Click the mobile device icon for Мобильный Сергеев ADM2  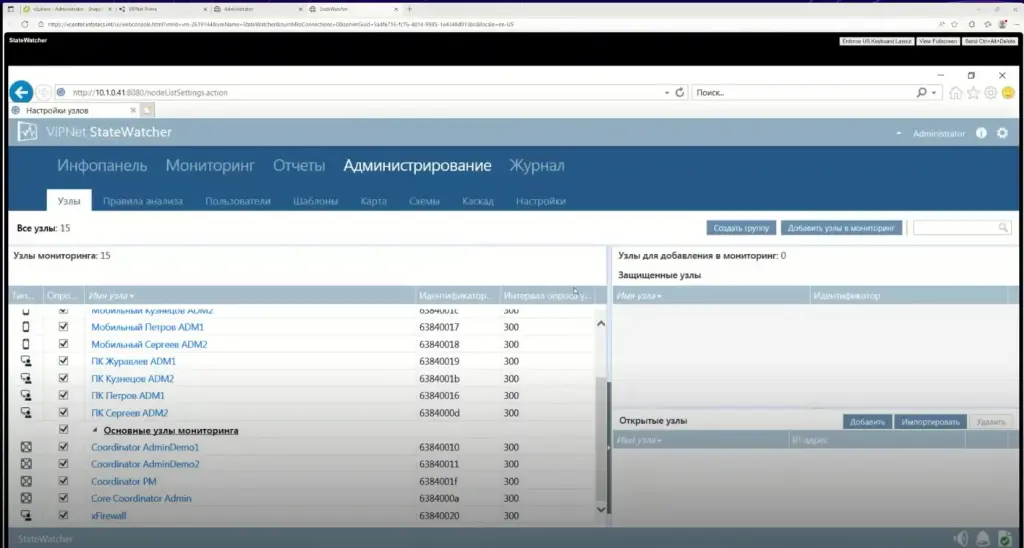26,344
